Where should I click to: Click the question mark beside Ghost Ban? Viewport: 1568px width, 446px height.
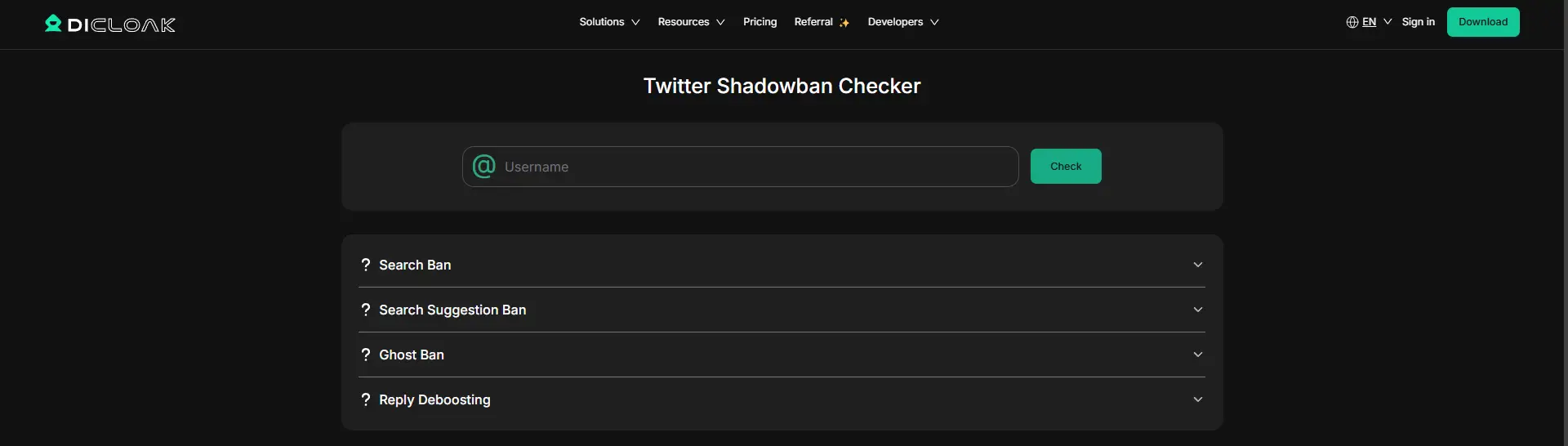366,355
